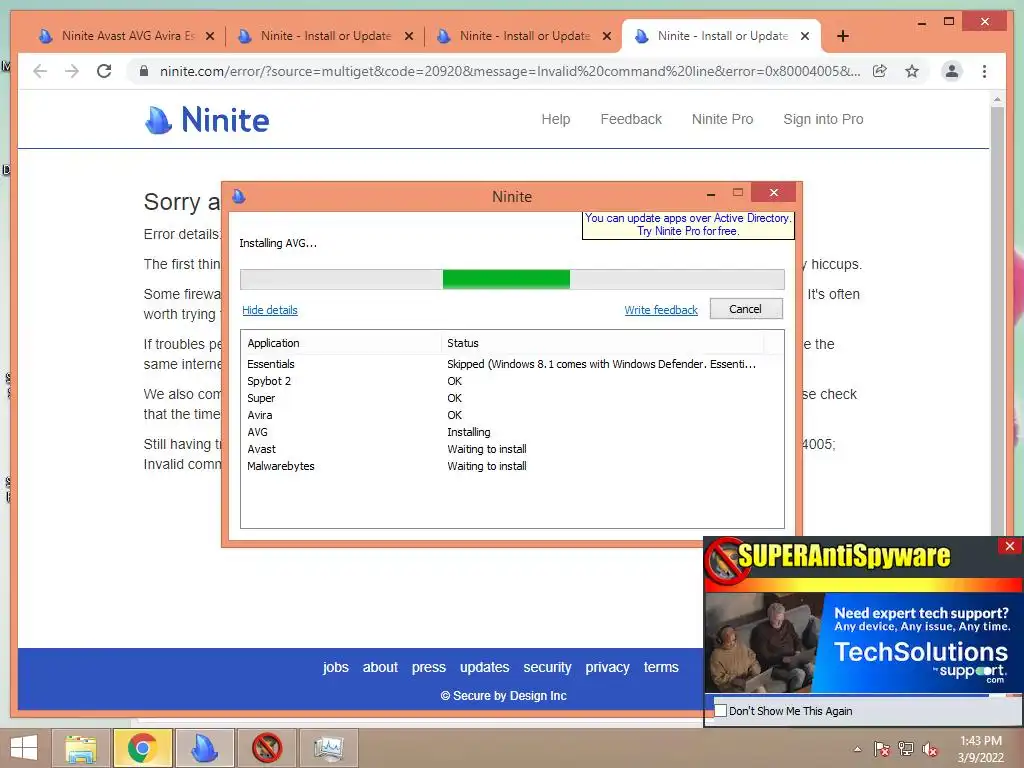Select the Avira row
This screenshot has width=1024, height=768.
[512, 415]
